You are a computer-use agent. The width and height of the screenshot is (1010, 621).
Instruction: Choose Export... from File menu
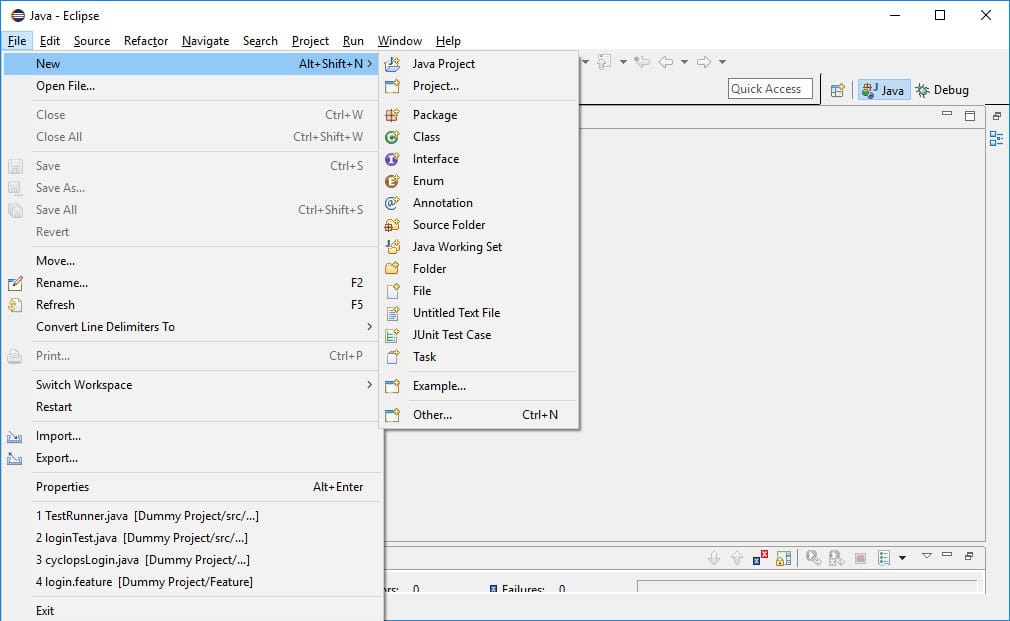point(191,458)
